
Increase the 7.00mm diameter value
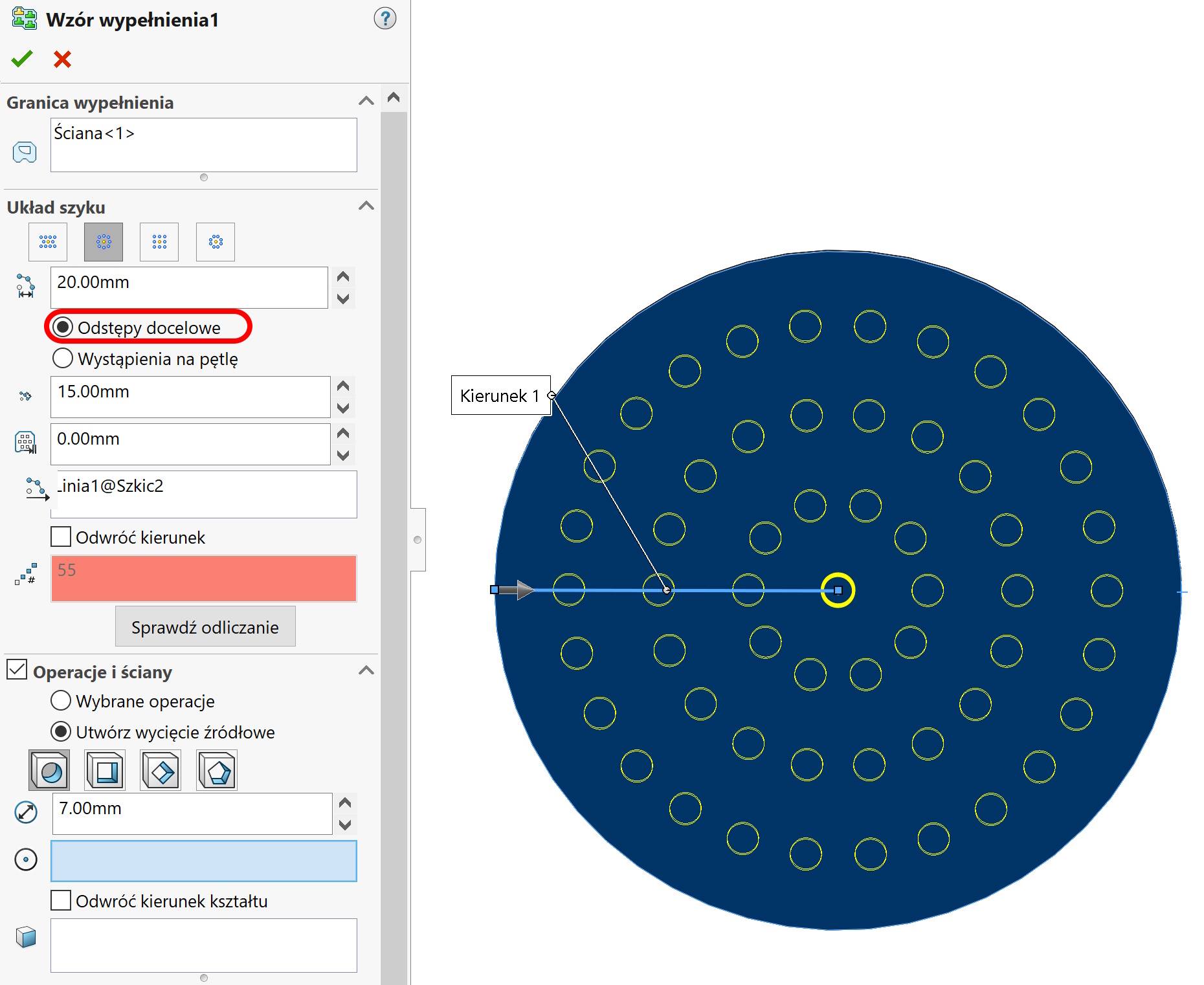(x=345, y=803)
